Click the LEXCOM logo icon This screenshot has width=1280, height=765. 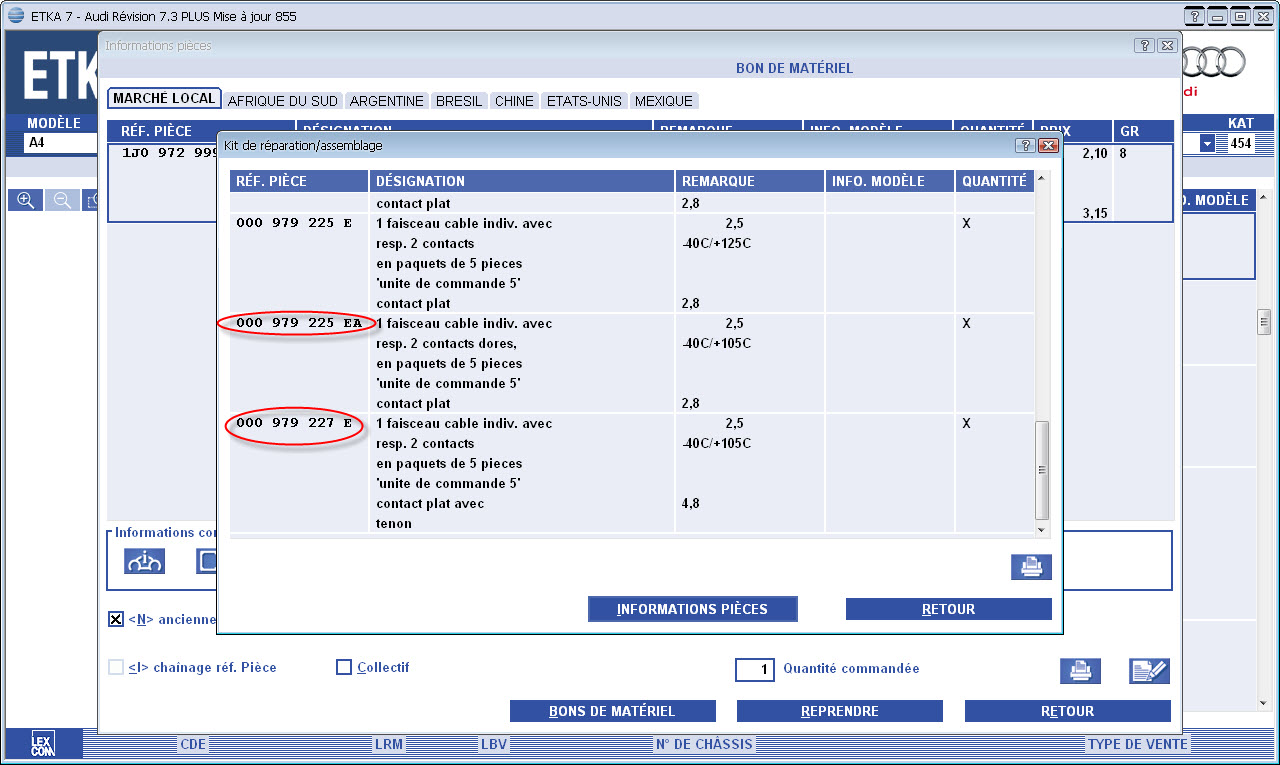coord(42,743)
